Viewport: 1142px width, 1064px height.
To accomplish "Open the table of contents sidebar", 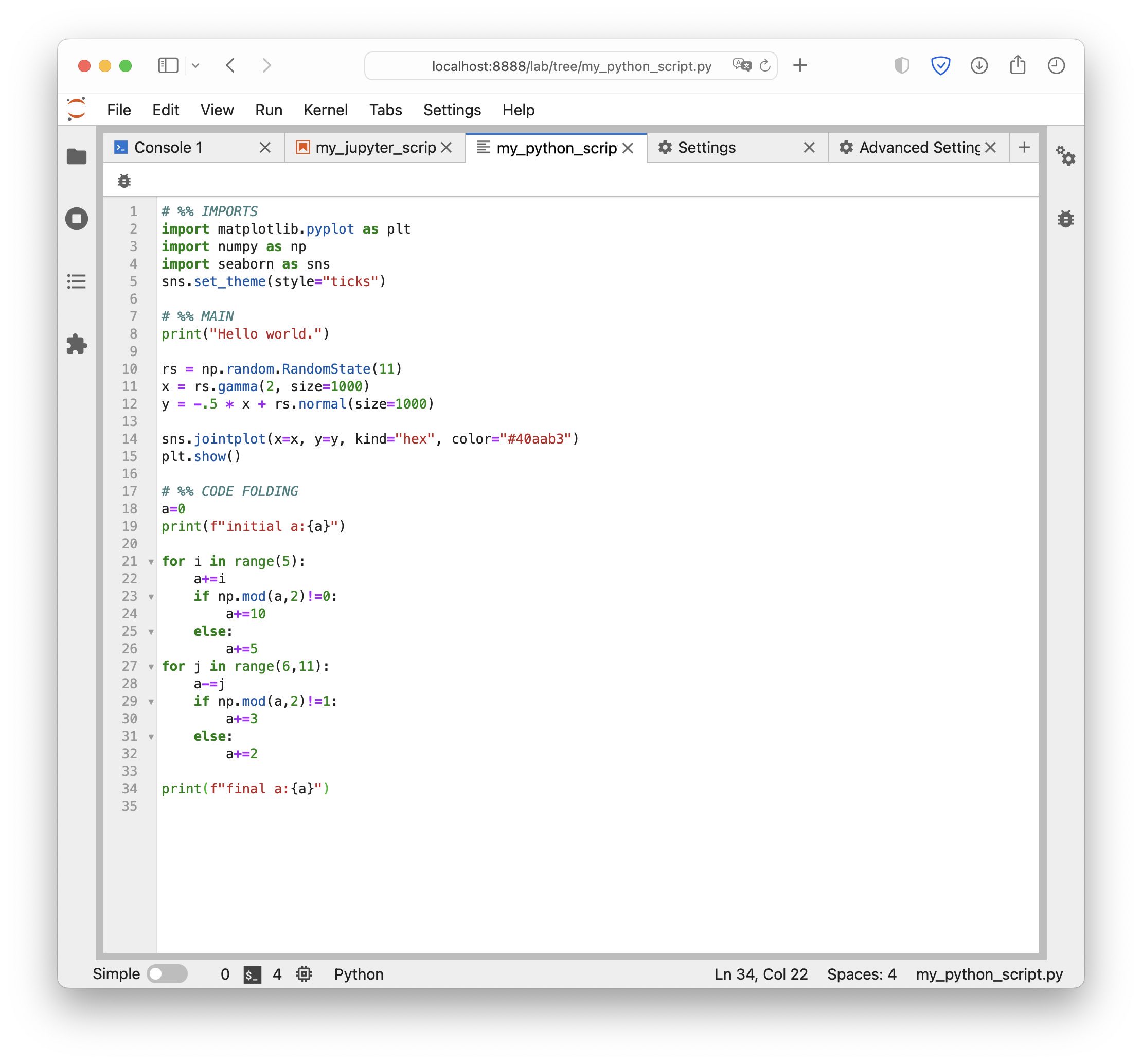I will (x=77, y=281).
